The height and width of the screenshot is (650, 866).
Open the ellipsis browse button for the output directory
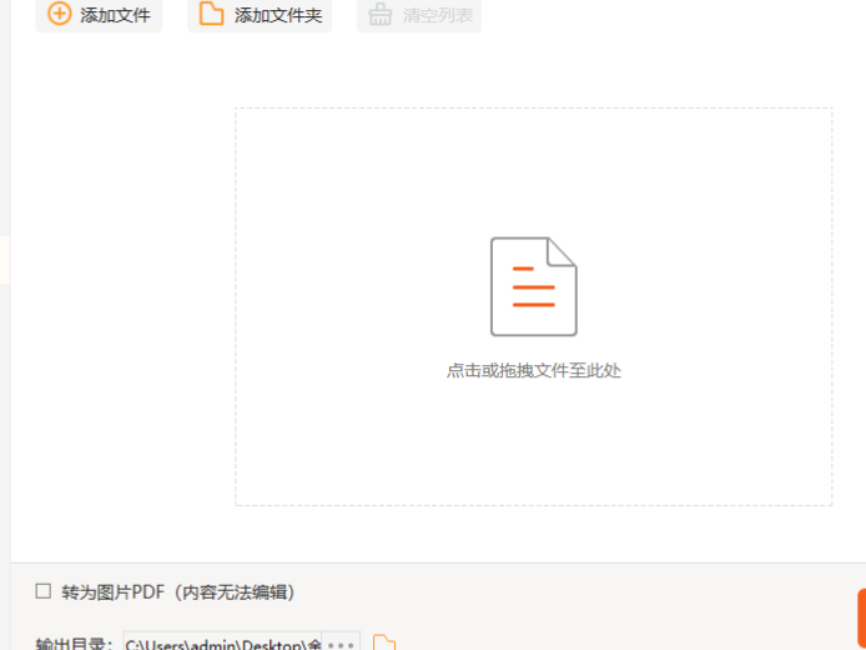tap(341, 643)
